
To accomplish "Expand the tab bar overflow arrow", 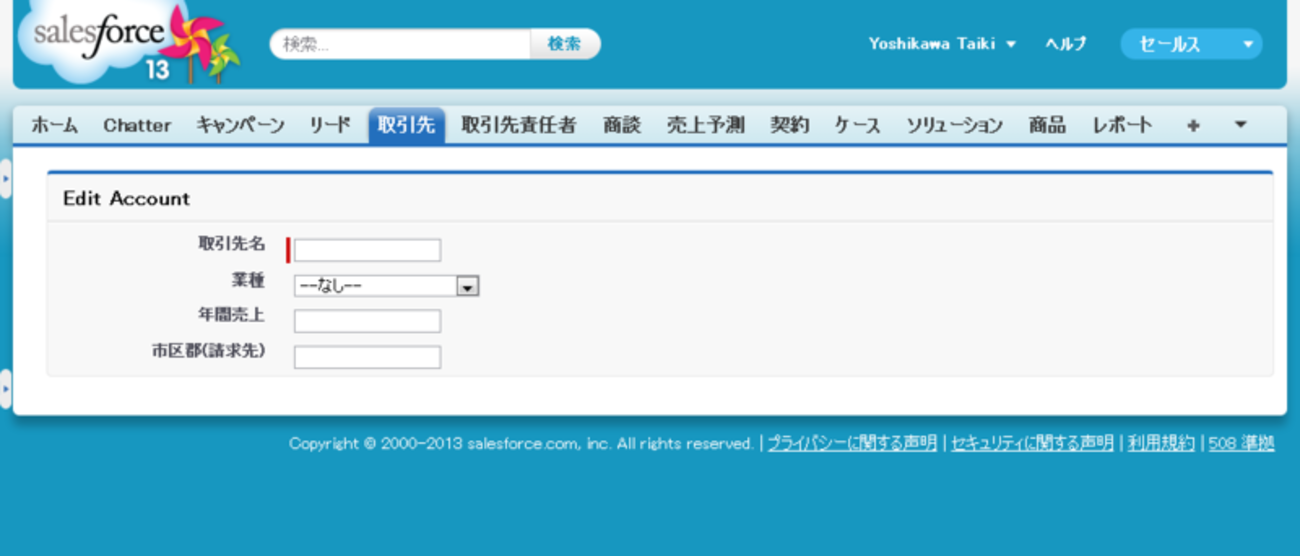I will tap(1240, 125).
